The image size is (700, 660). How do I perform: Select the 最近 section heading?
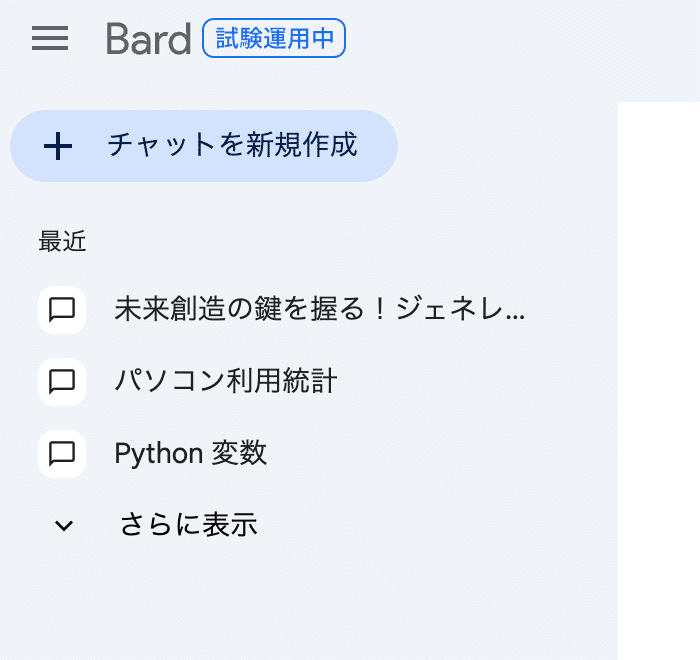(x=62, y=242)
